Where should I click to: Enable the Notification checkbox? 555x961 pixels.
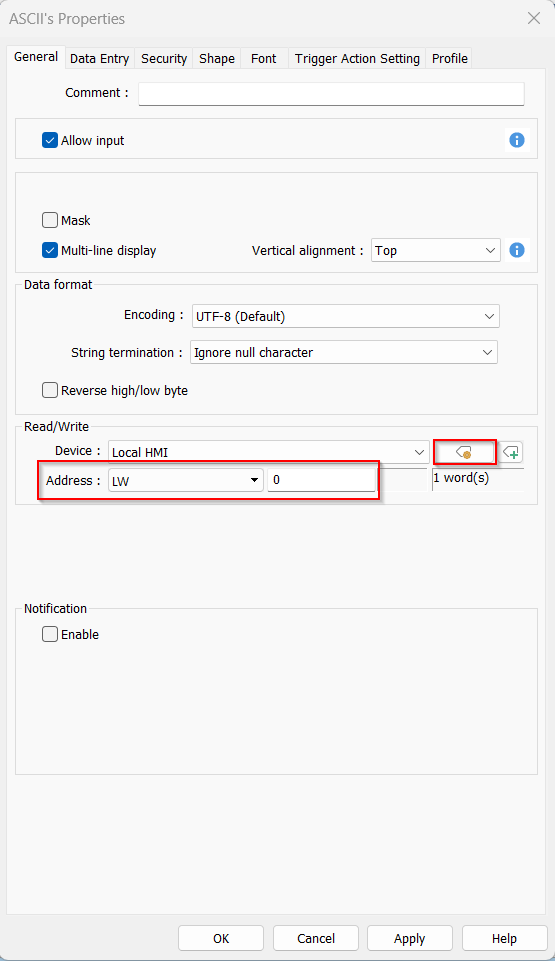tap(50, 634)
